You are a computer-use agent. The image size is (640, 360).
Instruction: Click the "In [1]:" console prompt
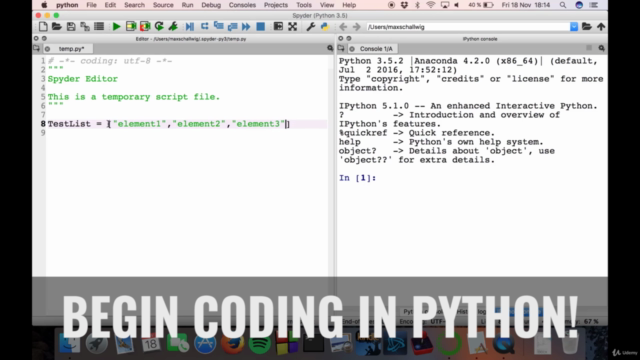pos(358,178)
